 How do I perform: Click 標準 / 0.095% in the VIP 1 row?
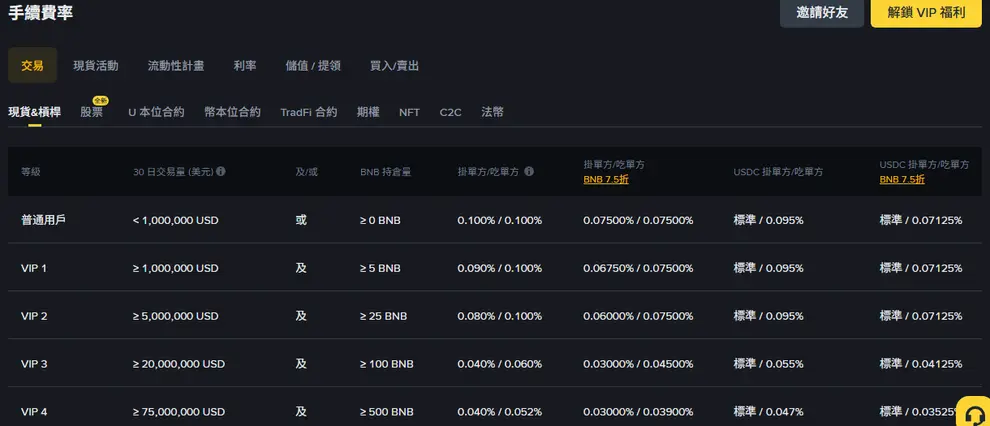point(768,268)
